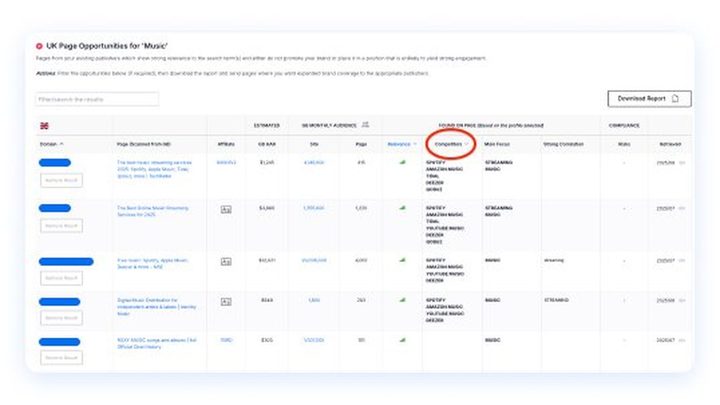Click the affiliate icon in Digital Music Distribution row
The width and height of the screenshot is (720, 405).
click(x=226, y=302)
